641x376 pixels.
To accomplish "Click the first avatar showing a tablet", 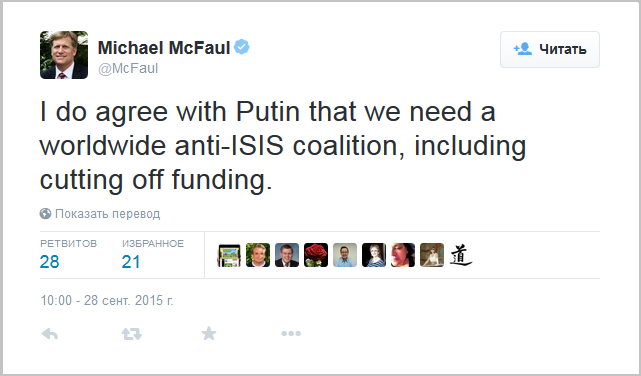I will [x=229, y=255].
